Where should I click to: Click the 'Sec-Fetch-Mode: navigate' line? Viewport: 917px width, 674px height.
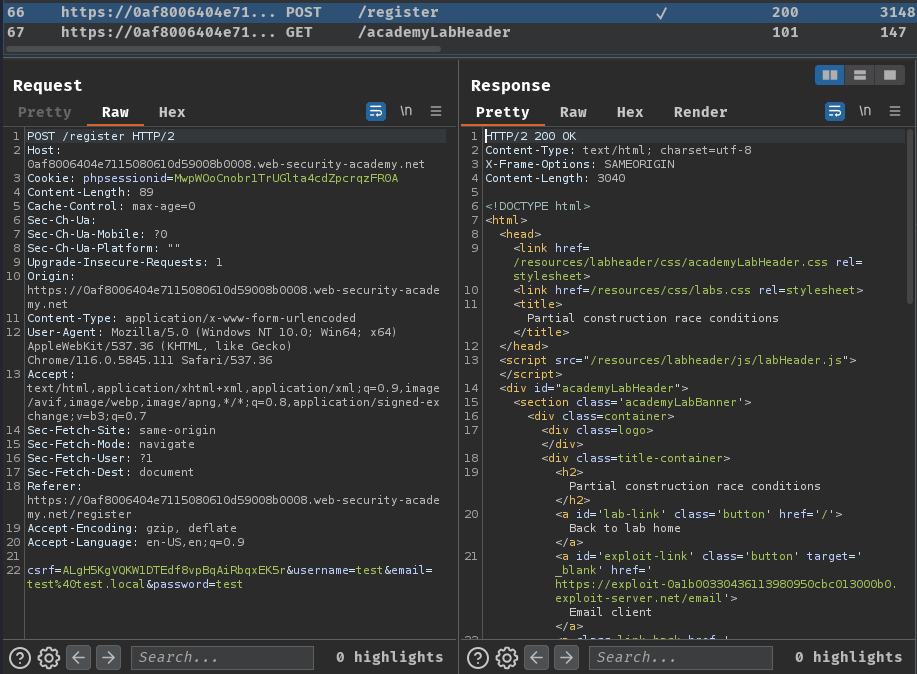(111, 445)
